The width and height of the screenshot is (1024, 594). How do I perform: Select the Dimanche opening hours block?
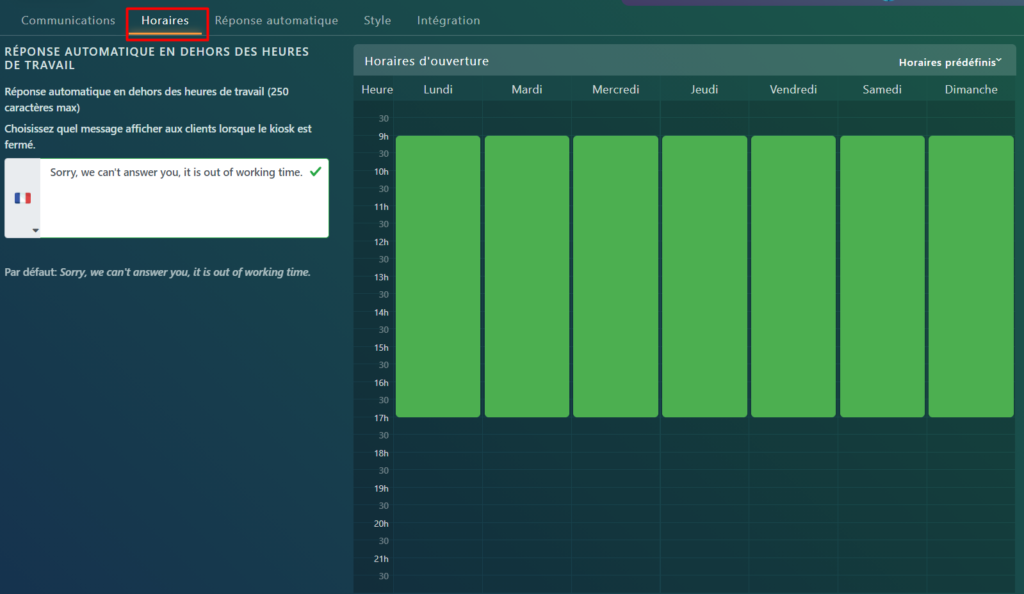pos(970,276)
